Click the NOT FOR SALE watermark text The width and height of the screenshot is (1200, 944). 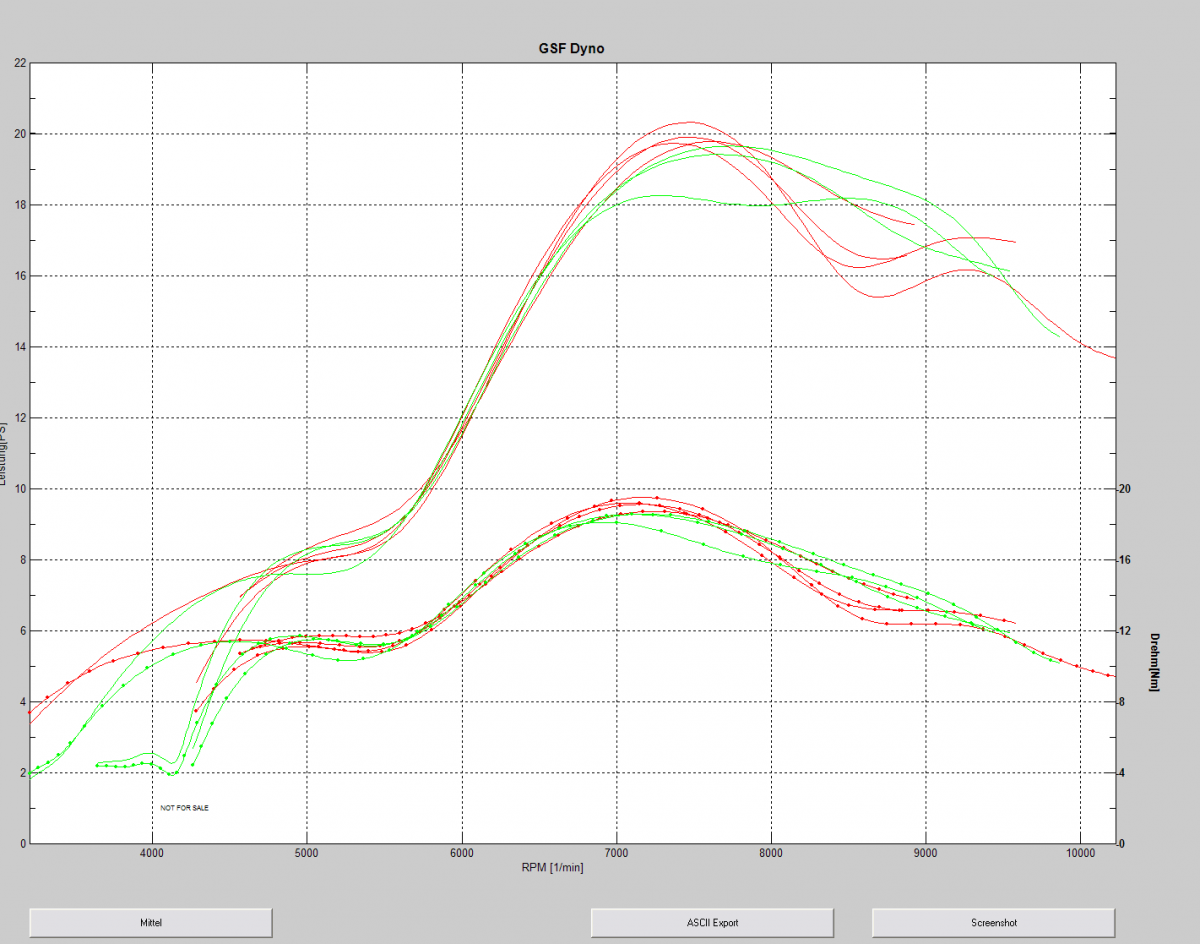pyautogui.click(x=185, y=807)
